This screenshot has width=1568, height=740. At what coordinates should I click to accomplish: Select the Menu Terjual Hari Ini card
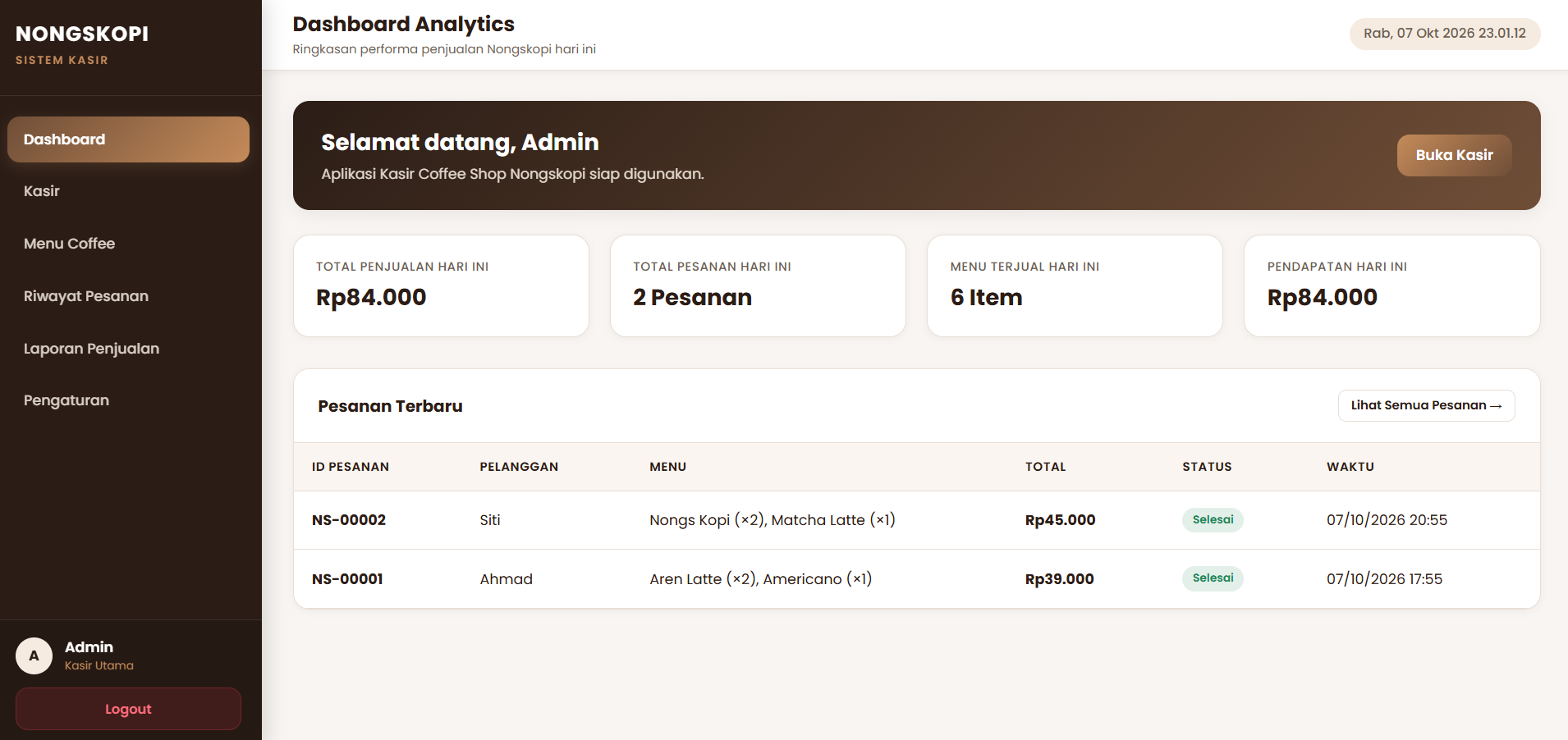pos(1075,285)
